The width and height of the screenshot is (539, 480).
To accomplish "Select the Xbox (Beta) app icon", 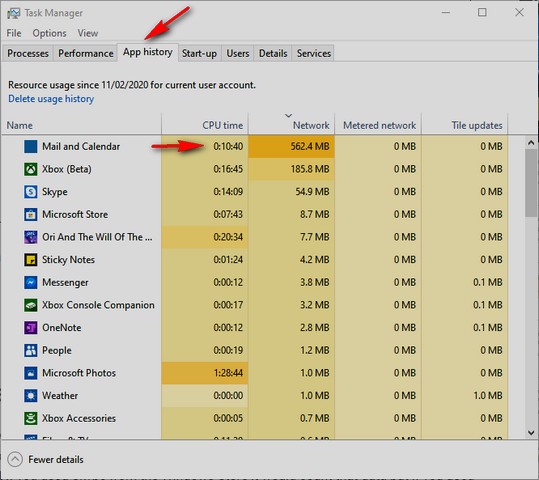I will (31, 169).
